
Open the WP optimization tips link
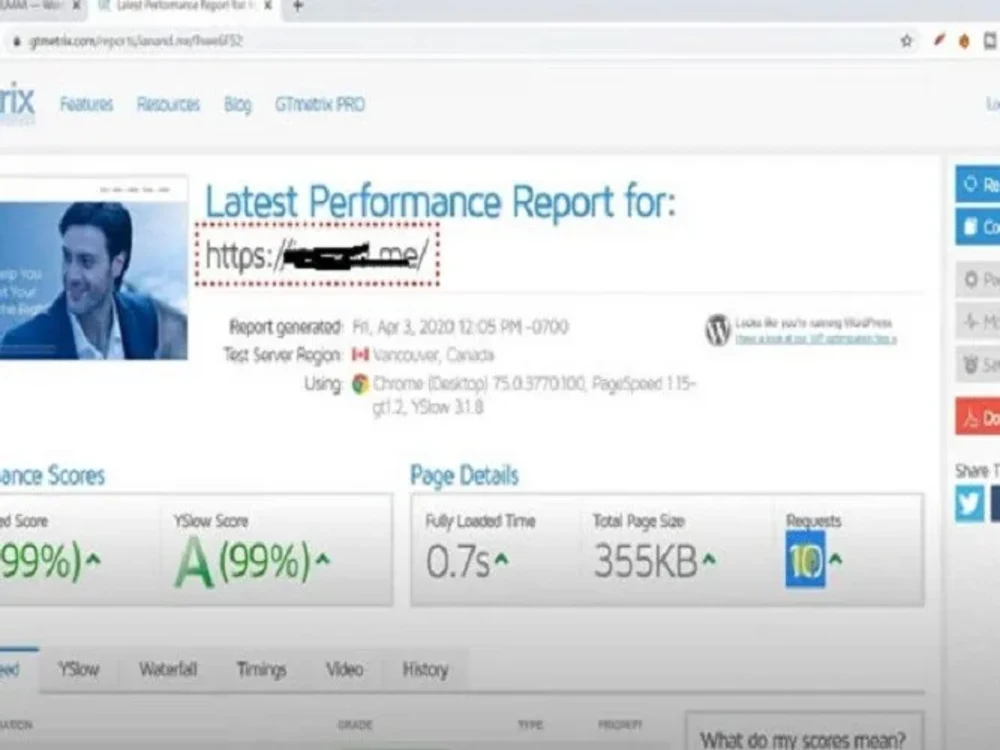tap(816, 339)
